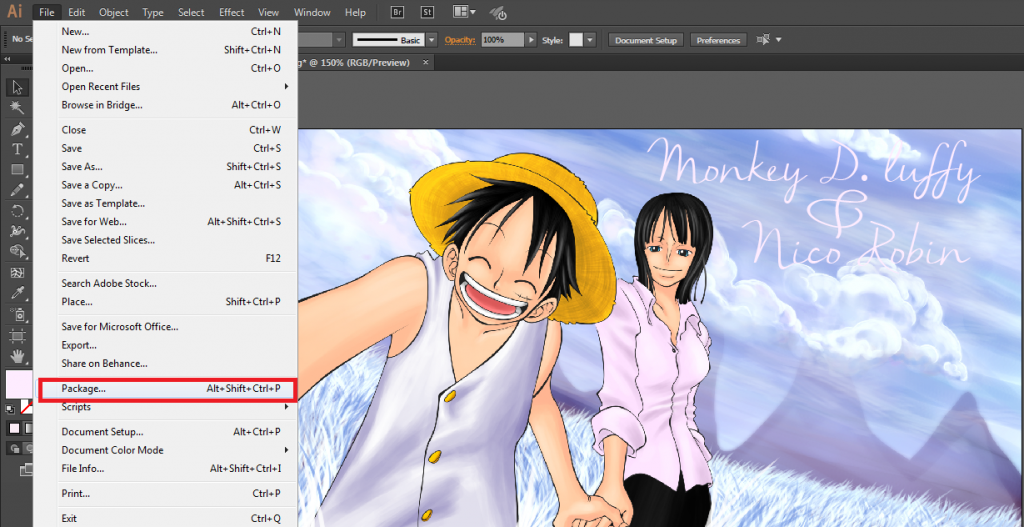Select the Artboard tool
Image resolution: width=1024 pixels, height=527 pixels.
[17, 336]
